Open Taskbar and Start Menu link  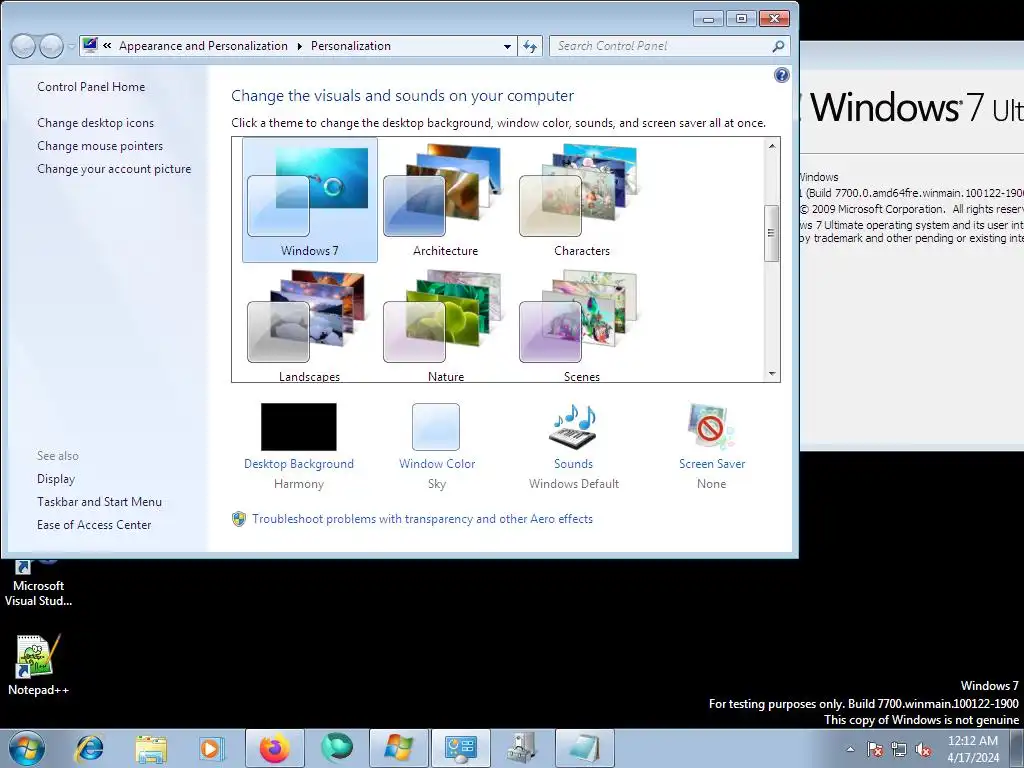click(x=99, y=502)
